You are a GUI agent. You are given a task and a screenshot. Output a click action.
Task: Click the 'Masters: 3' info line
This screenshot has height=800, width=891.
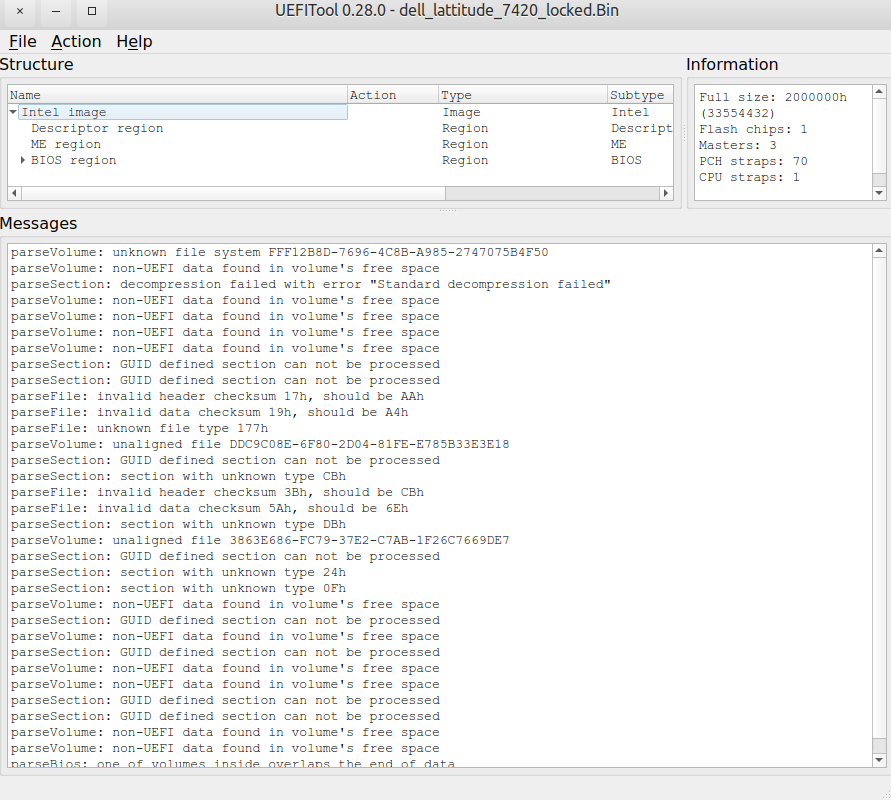738,145
